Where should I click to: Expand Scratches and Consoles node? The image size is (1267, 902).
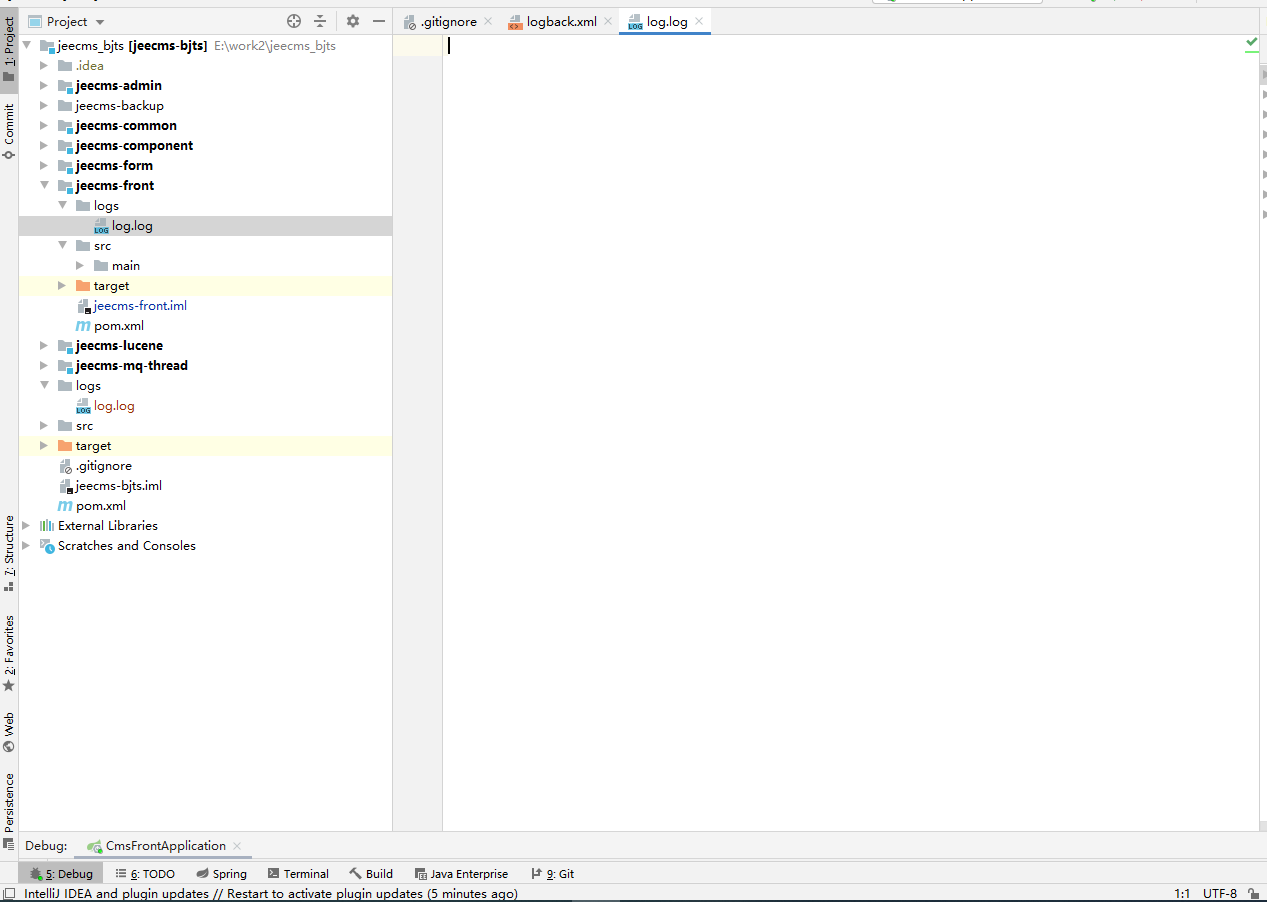point(26,546)
